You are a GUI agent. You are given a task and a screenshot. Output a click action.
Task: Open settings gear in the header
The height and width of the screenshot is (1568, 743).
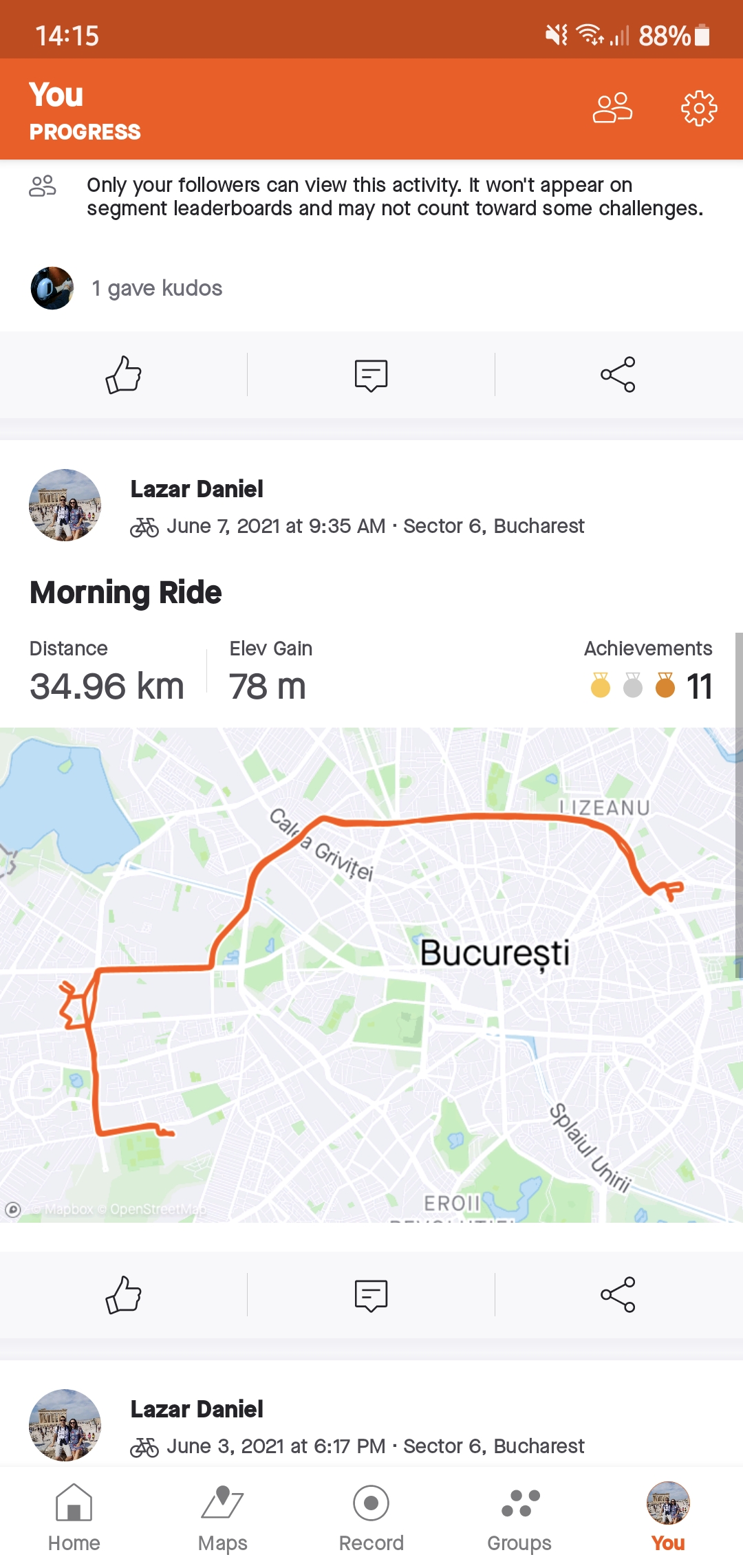point(698,108)
